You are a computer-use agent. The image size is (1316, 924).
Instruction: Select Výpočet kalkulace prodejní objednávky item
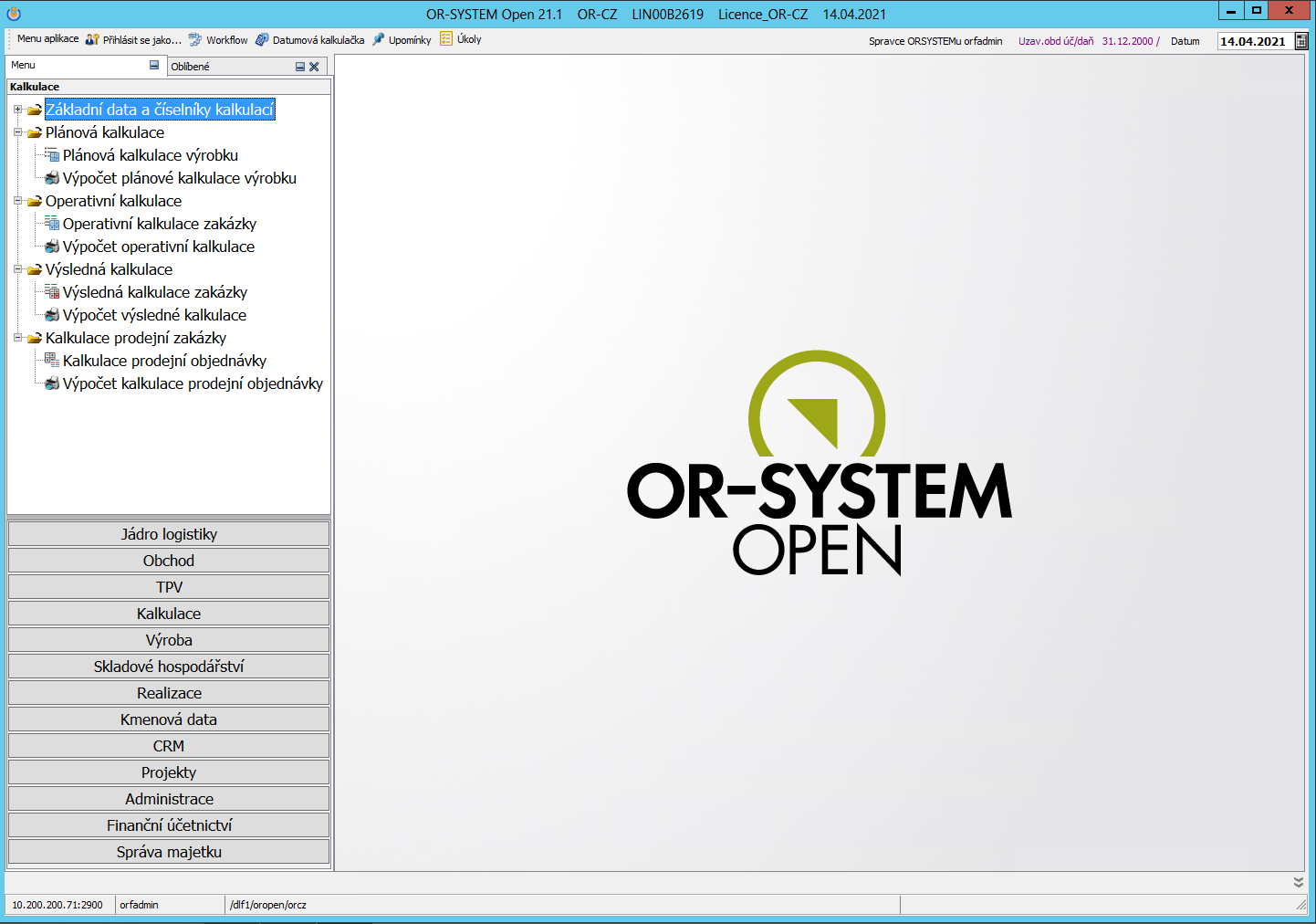(x=193, y=383)
